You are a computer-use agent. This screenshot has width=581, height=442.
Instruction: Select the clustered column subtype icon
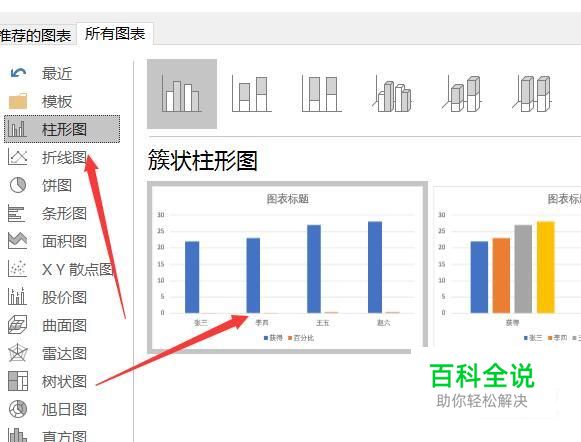click(x=182, y=94)
